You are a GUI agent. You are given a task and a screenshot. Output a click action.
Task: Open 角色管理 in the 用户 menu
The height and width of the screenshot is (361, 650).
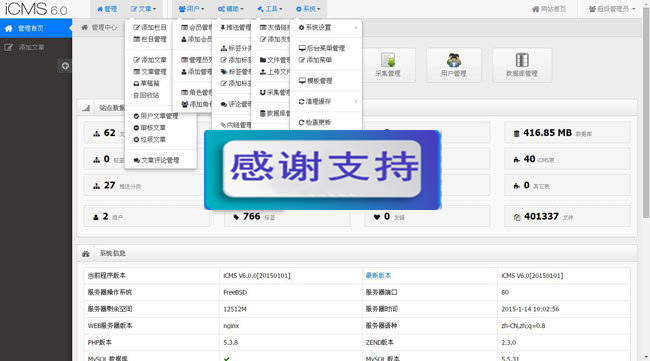pos(196,92)
